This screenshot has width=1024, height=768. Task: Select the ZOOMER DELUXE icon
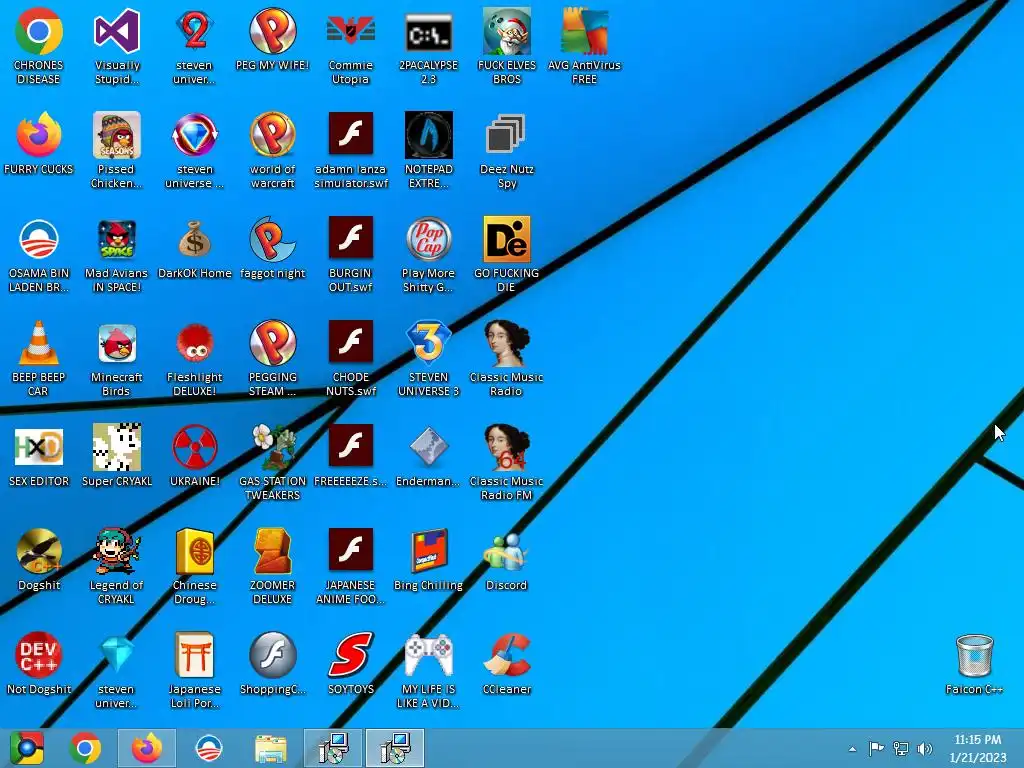point(272,551)
